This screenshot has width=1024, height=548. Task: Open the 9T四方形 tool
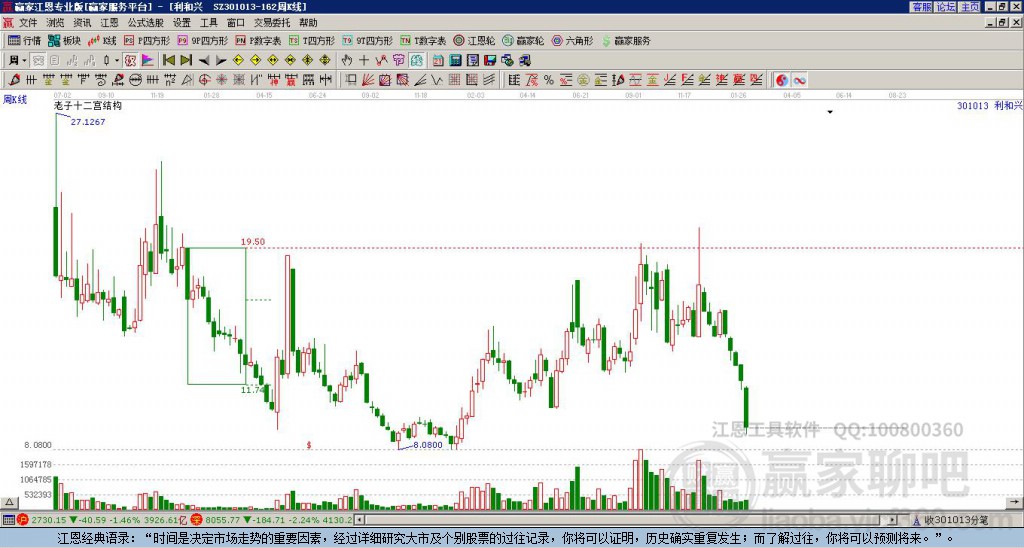coord(367,40)
